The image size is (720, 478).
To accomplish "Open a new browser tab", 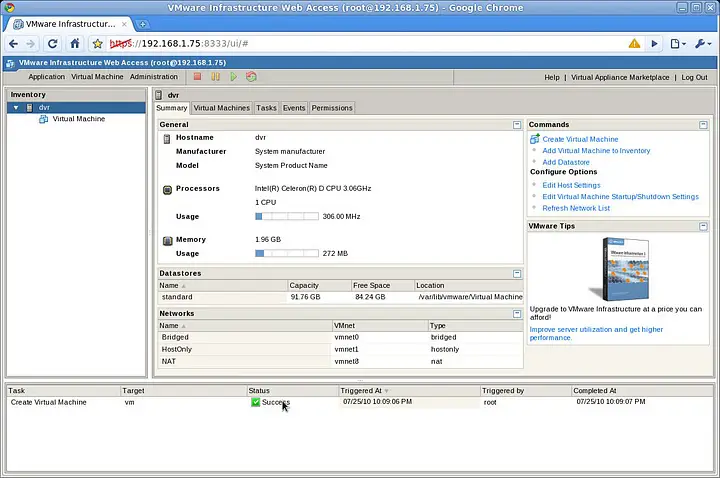I will [142, 24].
